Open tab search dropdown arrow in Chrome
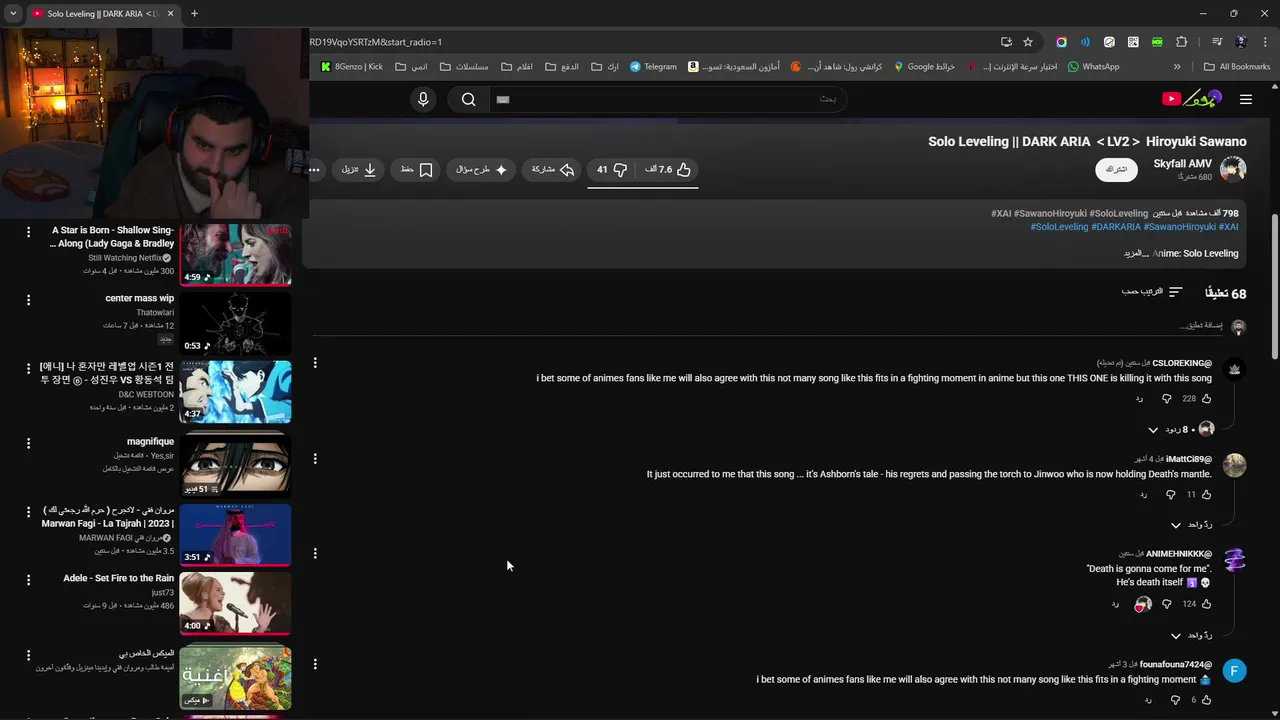 [13, 13]
